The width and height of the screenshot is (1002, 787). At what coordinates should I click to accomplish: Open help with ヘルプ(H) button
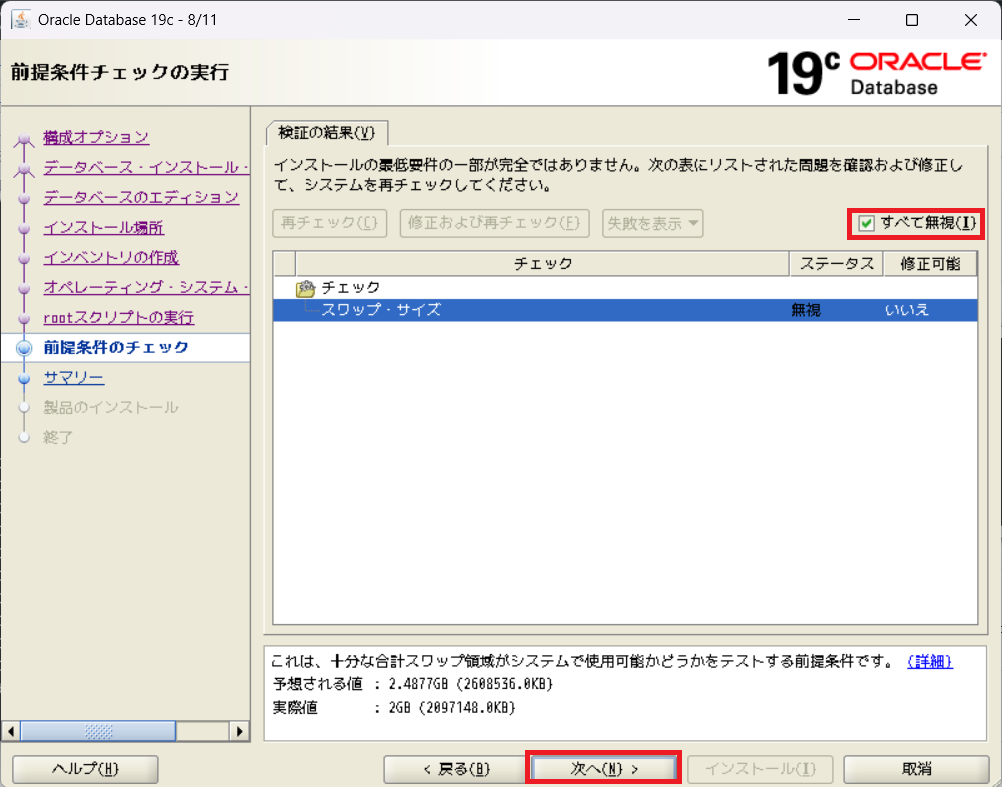pos(85,769)
